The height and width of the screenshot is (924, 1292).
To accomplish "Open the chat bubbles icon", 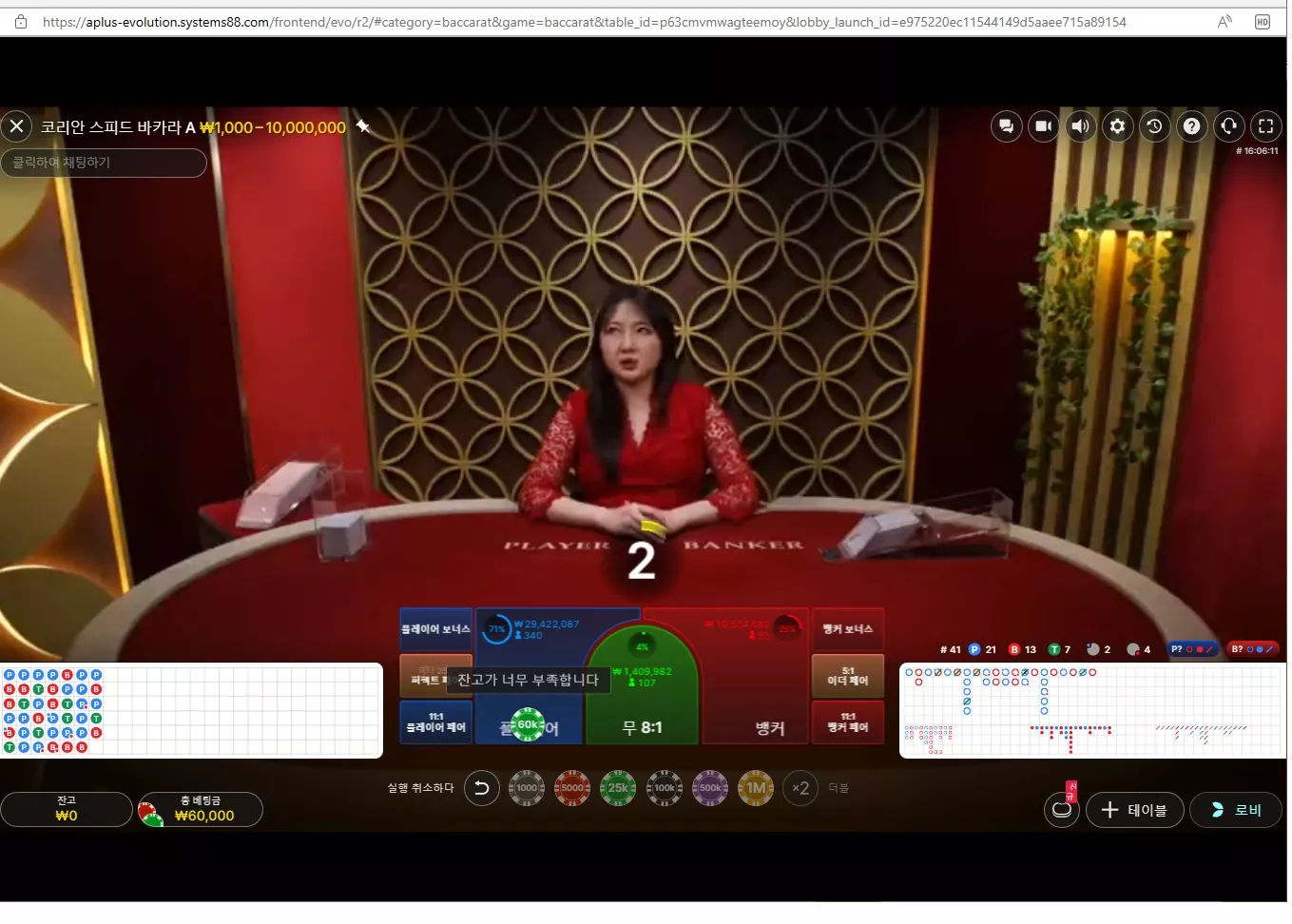I will pyautogui.click(x=1006, y=126).
